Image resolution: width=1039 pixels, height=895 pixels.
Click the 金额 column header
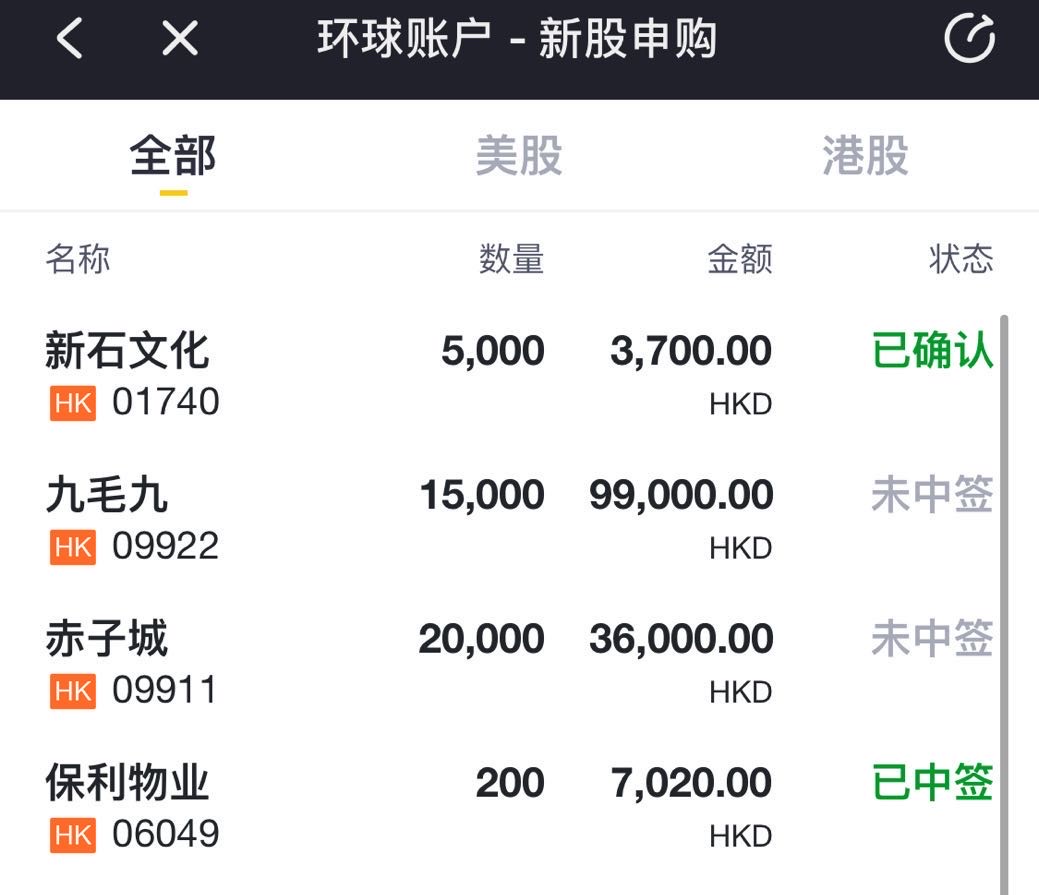click(740, 258)
